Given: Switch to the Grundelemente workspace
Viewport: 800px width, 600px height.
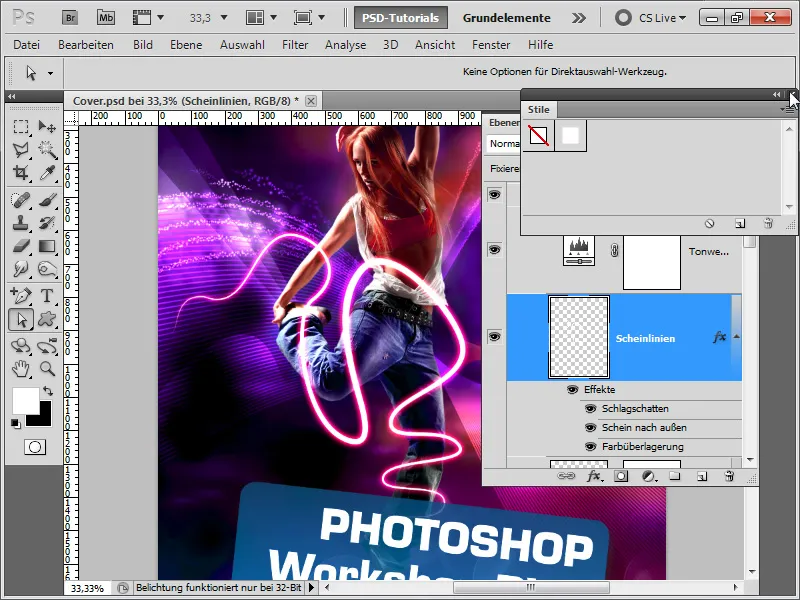Looking at the screenshot, I should pyautogui.click(x=507, y=18).
